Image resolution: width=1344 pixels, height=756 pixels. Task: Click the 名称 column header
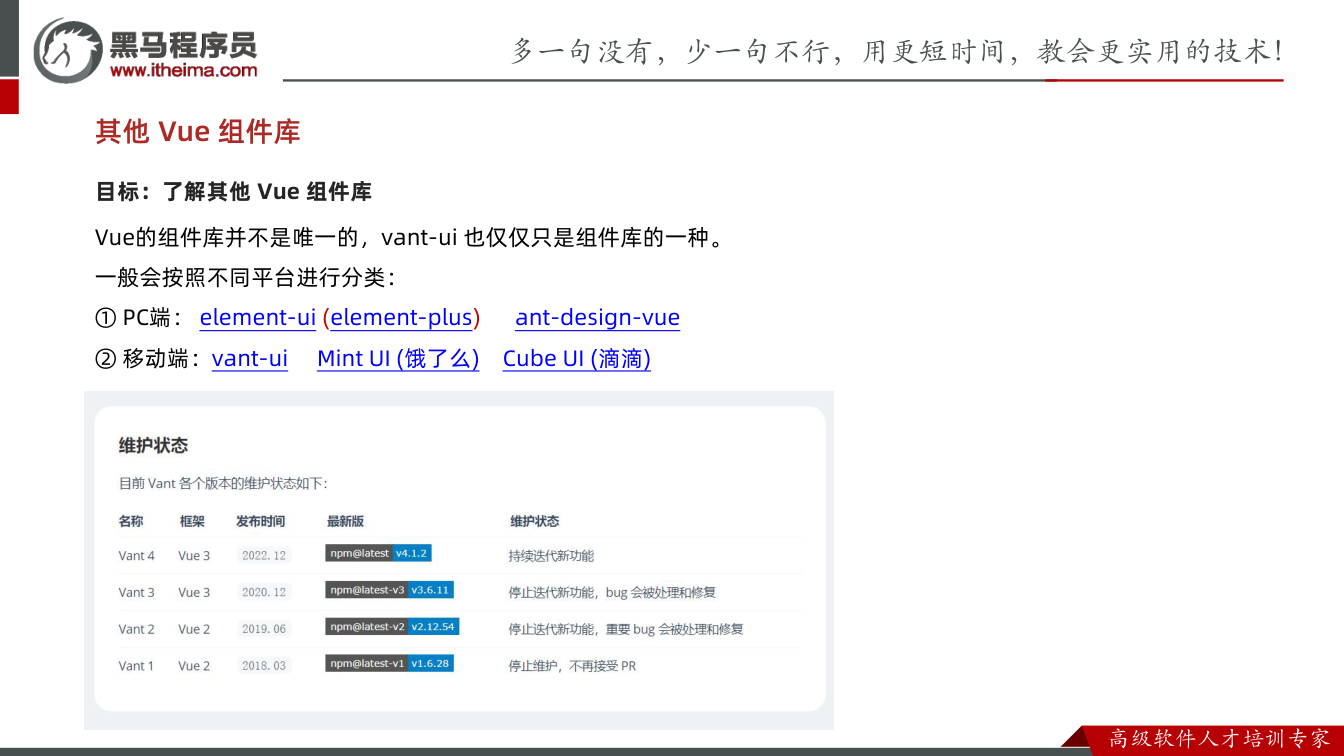click(x=131, y=522)
